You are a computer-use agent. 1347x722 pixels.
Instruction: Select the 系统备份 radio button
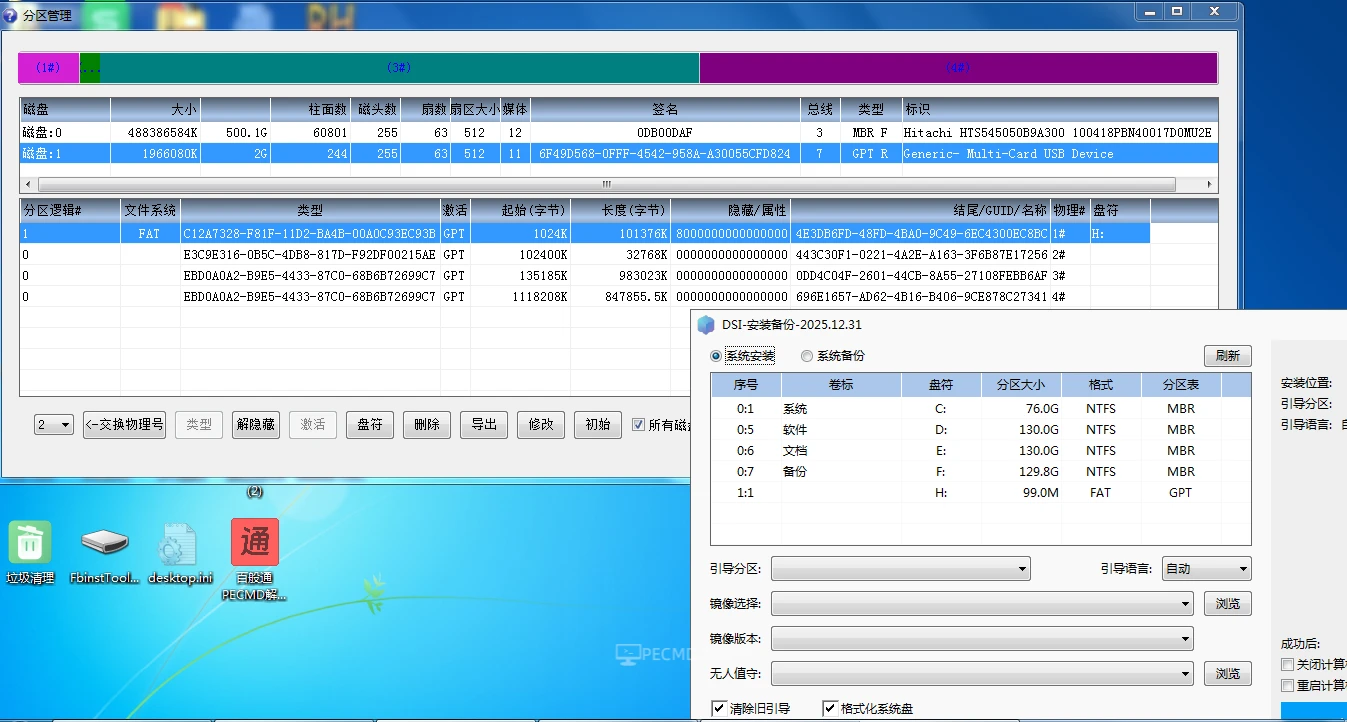[809, 355]
